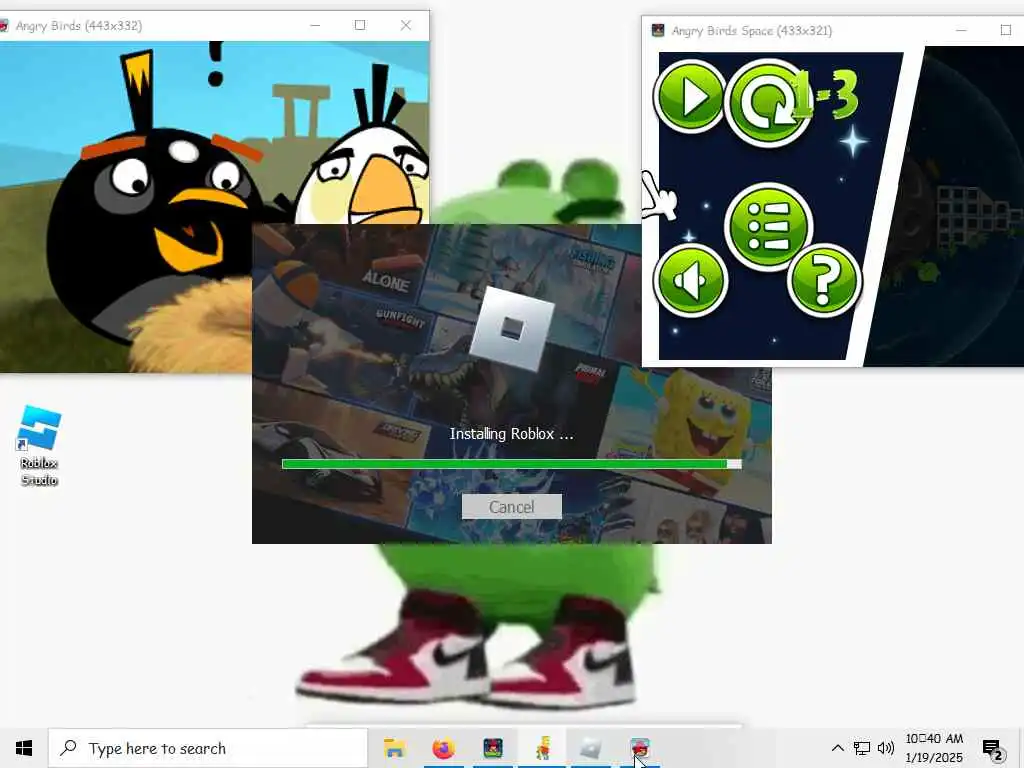Click the Angry Birds window title icon
Viewport: 1024px width, 768px height.
[x=3, y=25]
